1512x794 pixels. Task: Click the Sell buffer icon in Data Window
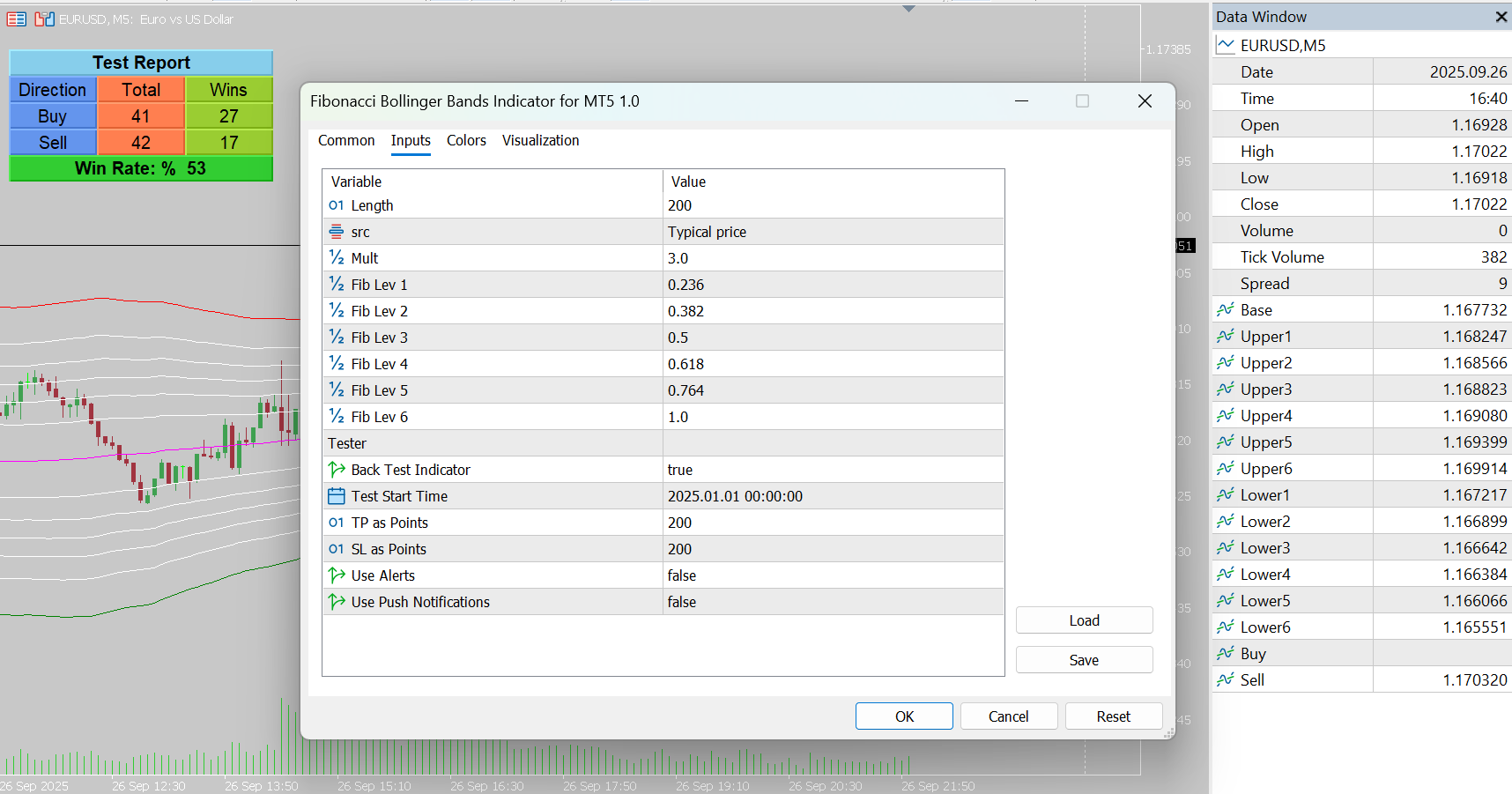(1226, 679)
